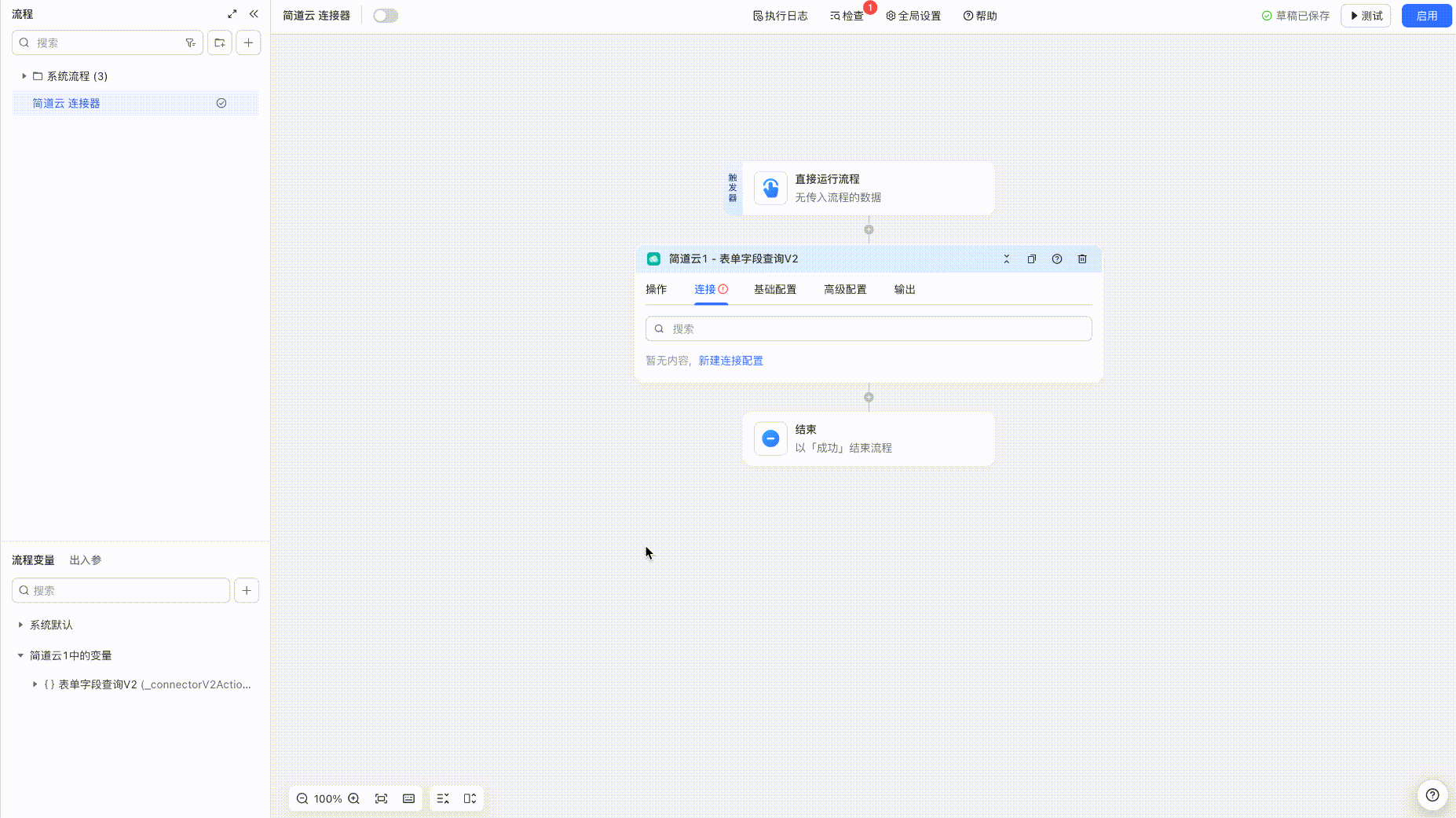Click the 100% zoom level
This screenshot has width=1456, height=818.
point(327,798)
